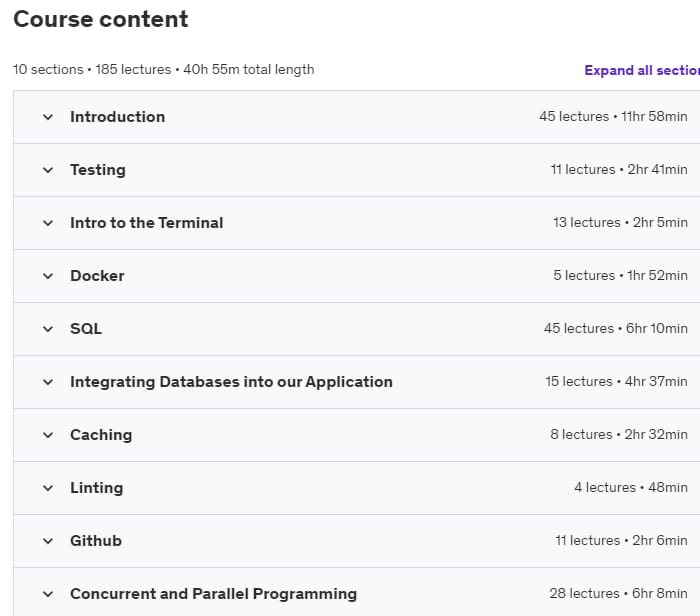This screenshot has height=616, width=700.
Task: Click '13 lectures • 2hr 5min' text
Action: (620, 222)
